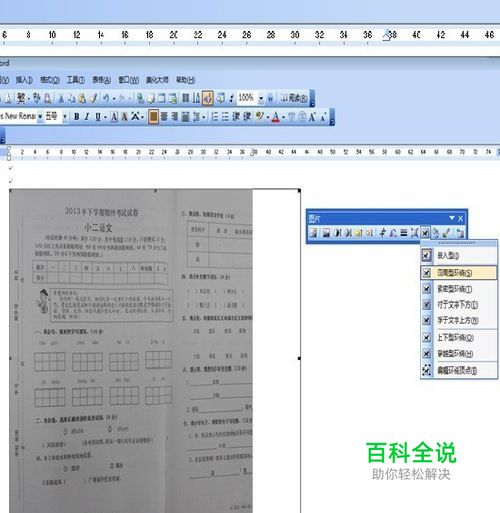Toggle the Bullets list button
Image resolution: width=500 pixels, height=513 pixels.
click(226, 117)
